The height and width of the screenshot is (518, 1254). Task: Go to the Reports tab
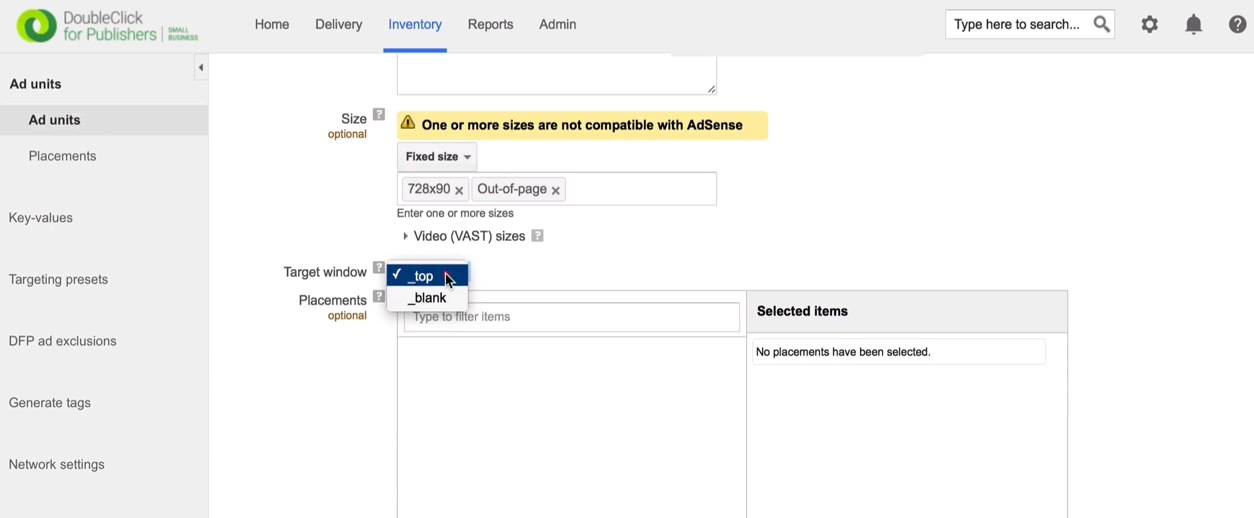pyautogui.click(x=491, y=24)
